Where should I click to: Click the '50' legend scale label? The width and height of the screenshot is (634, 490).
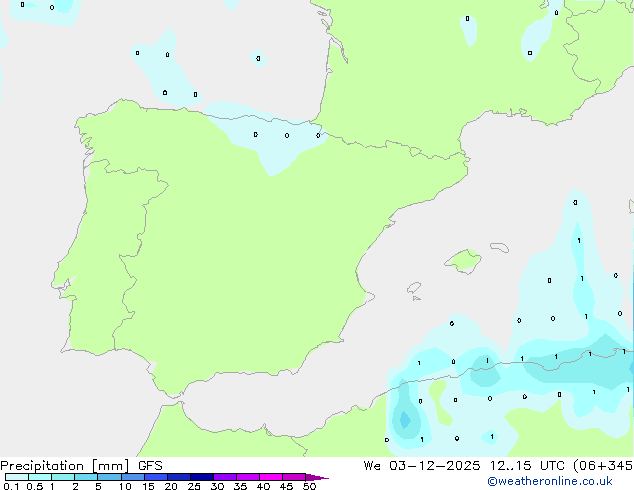pyautogui.click(x=309, y=486)
